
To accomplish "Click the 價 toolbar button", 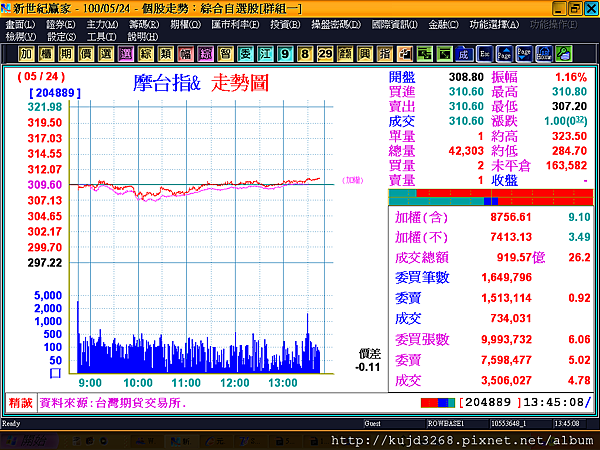I will [x=86, y=54].
